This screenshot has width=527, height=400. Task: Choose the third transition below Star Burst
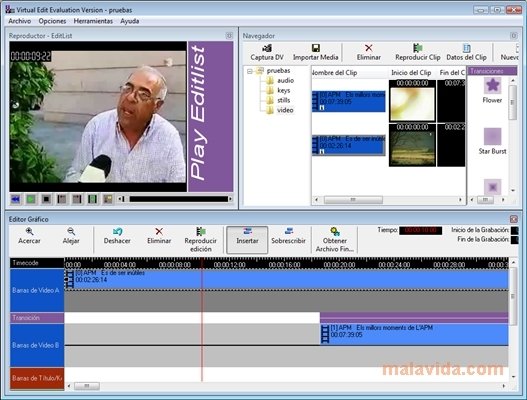pyautogui.click(x=492, y=187)
